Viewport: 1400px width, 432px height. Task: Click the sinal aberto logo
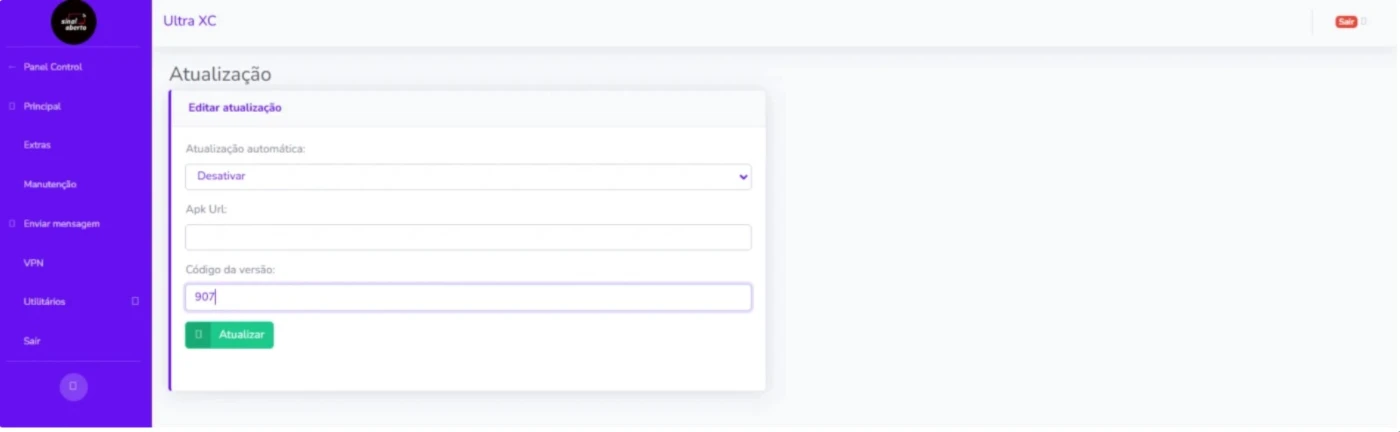[x=74, y=22]
